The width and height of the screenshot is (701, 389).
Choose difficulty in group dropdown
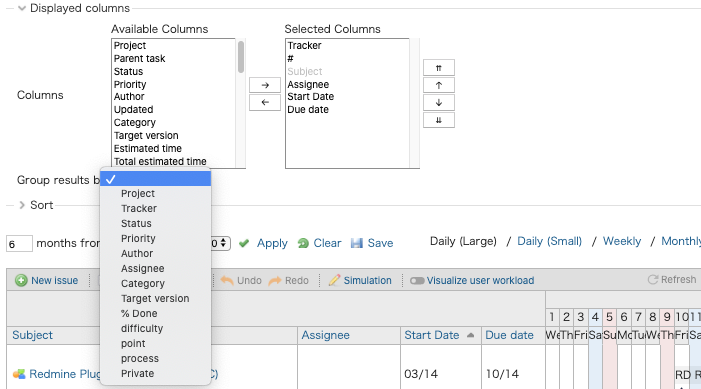click(142, 328)
